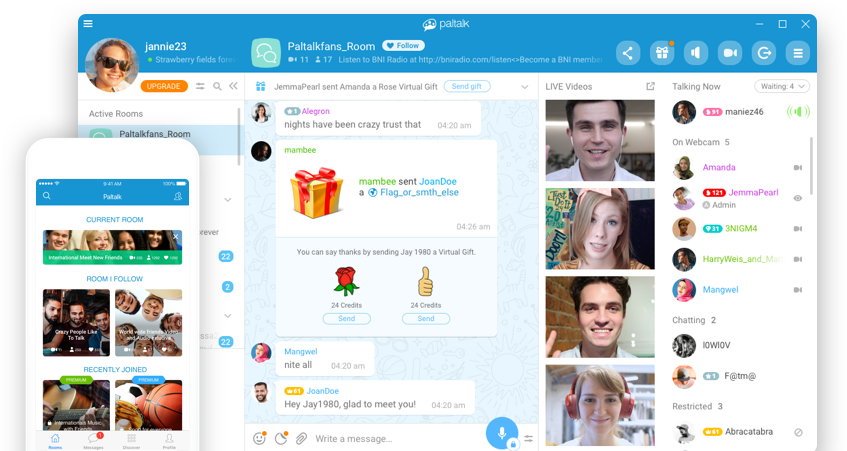This screenshot has height=451, width=847.
Task: Open the hamburger menu at top left
Action: (x=88, y=24)
